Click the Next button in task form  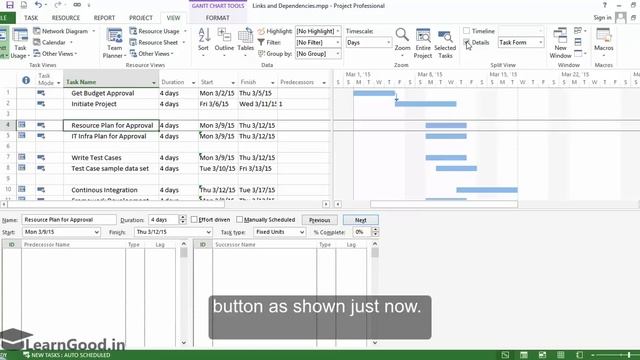(x=360, y=220)
